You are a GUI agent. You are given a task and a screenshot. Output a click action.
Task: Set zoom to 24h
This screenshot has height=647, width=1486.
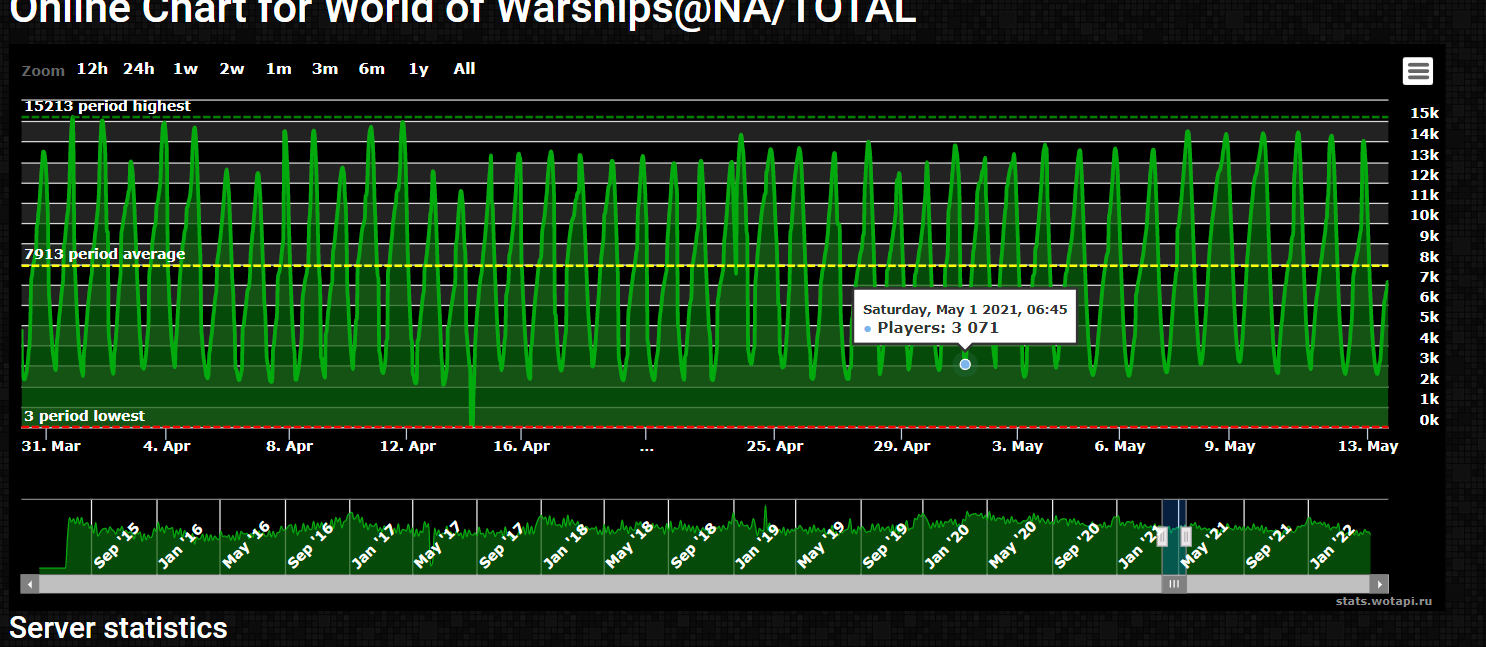139,69
